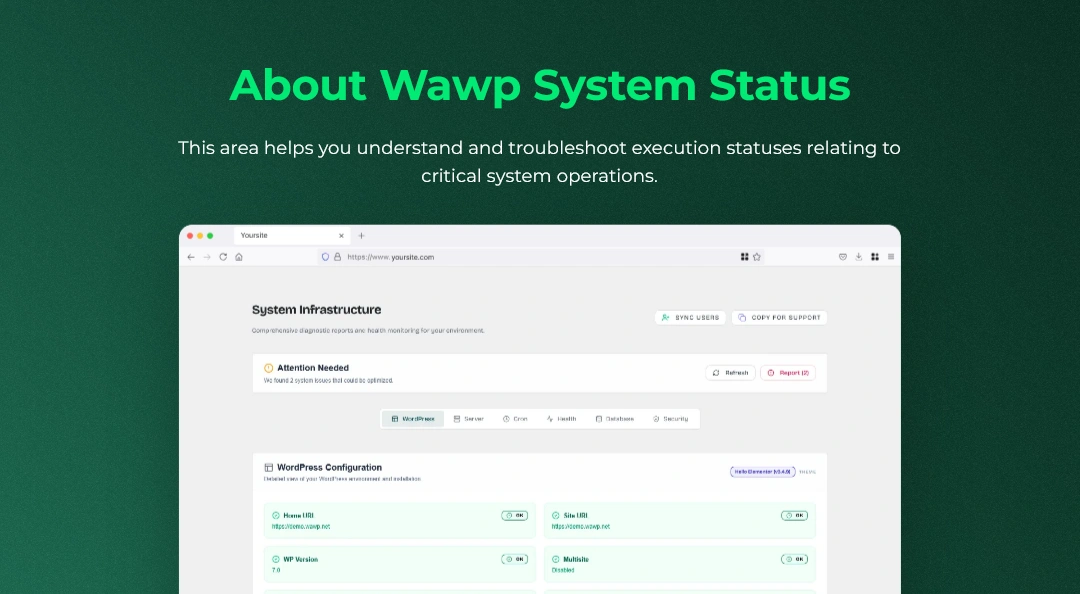Click the OK badge on WP Version
Viewport: 1080px width, 594px height.
515,560
